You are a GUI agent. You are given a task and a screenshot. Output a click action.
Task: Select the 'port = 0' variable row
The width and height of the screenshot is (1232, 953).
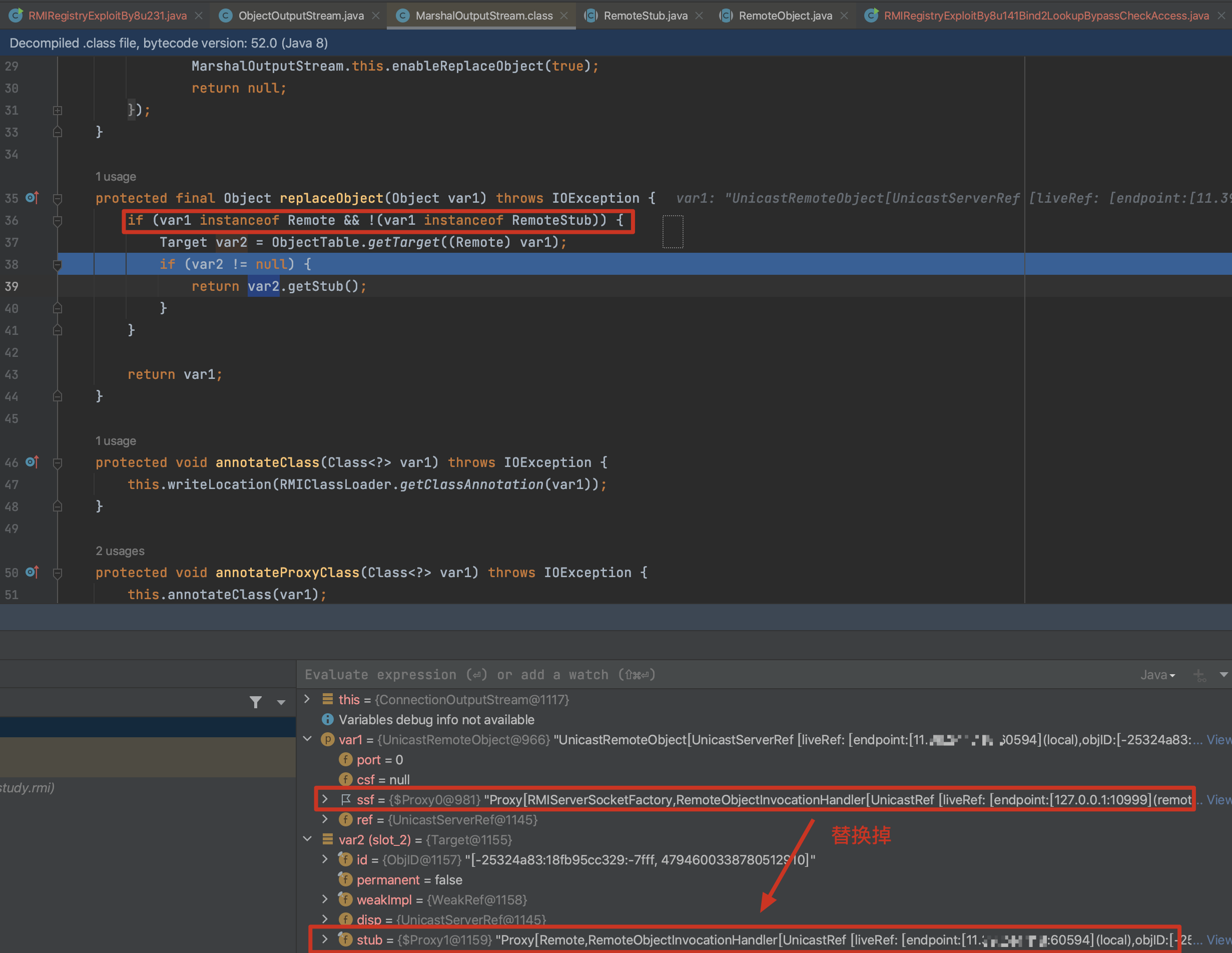pos(764,759)
